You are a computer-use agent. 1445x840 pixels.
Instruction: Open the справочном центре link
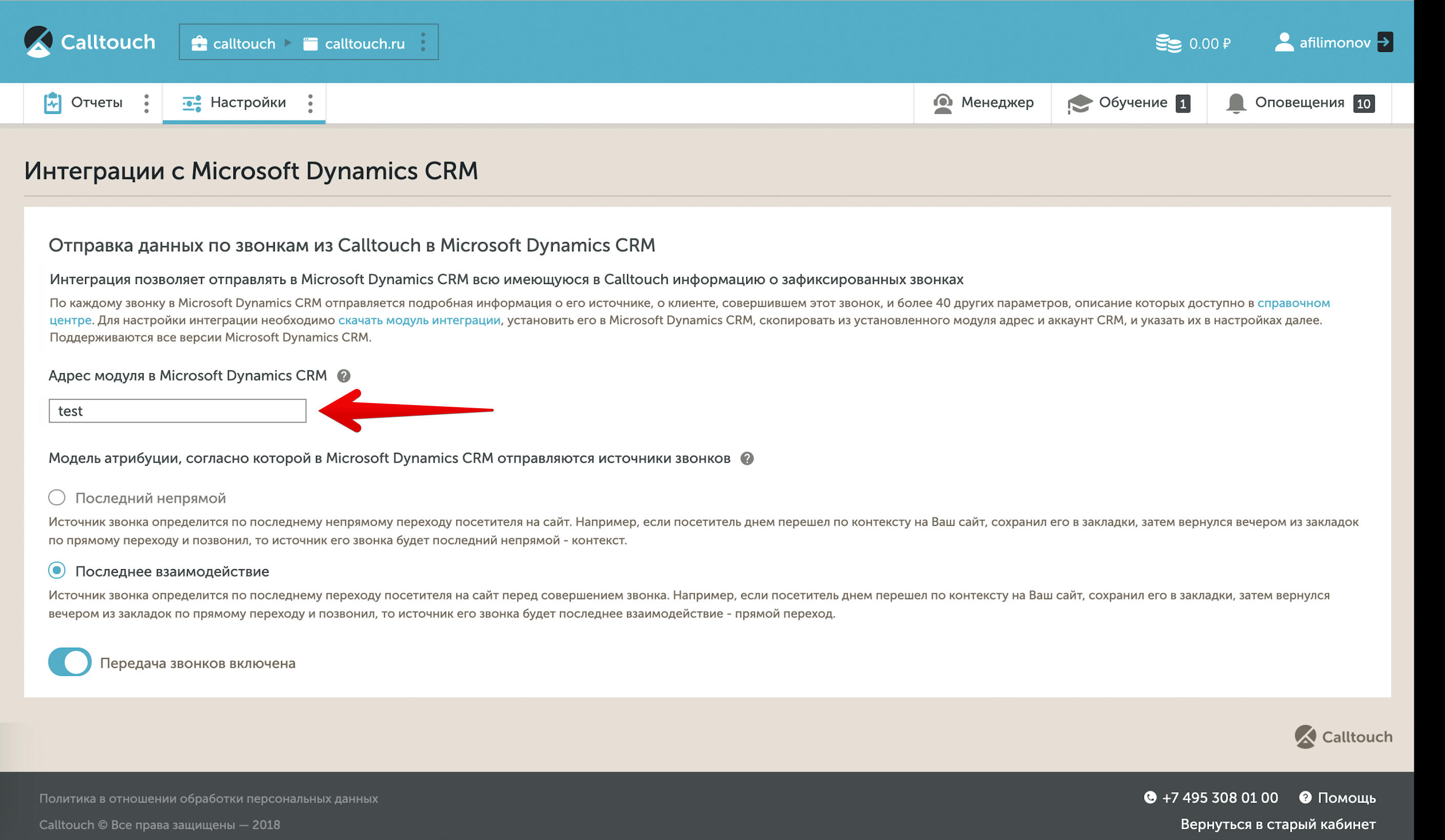[x=1294, y=303]
